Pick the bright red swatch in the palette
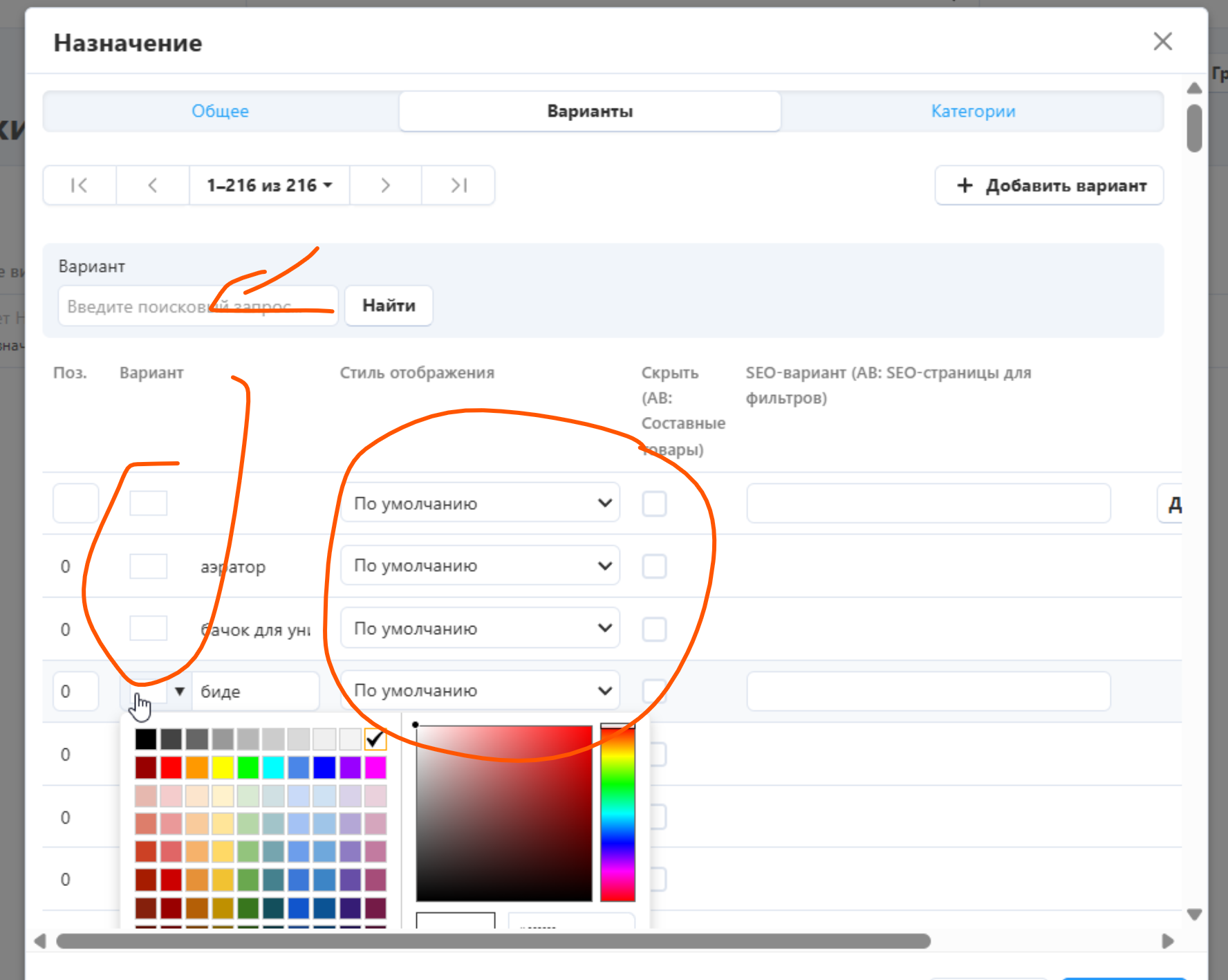 (171, 768)
